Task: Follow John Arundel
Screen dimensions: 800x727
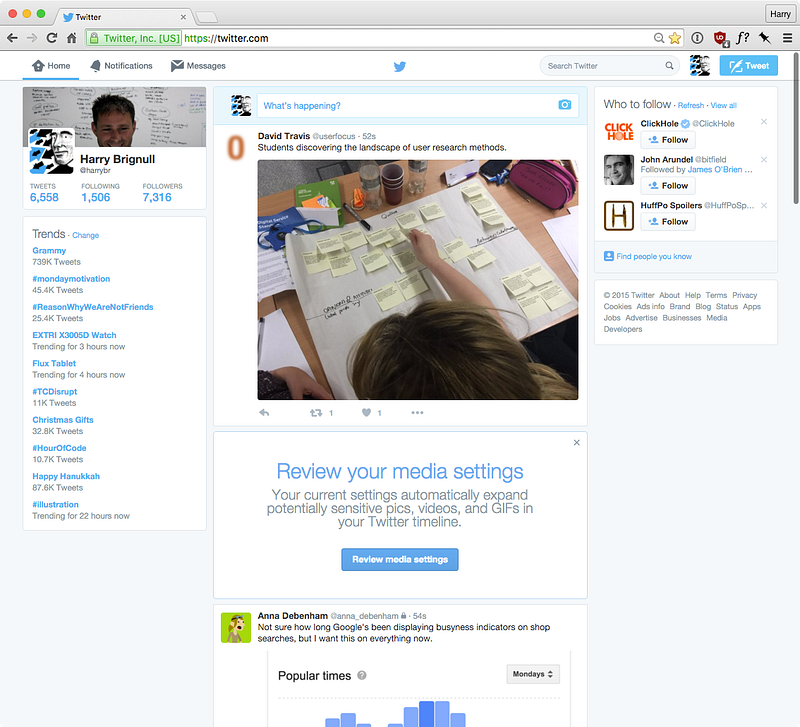Action: click(668, 186)
